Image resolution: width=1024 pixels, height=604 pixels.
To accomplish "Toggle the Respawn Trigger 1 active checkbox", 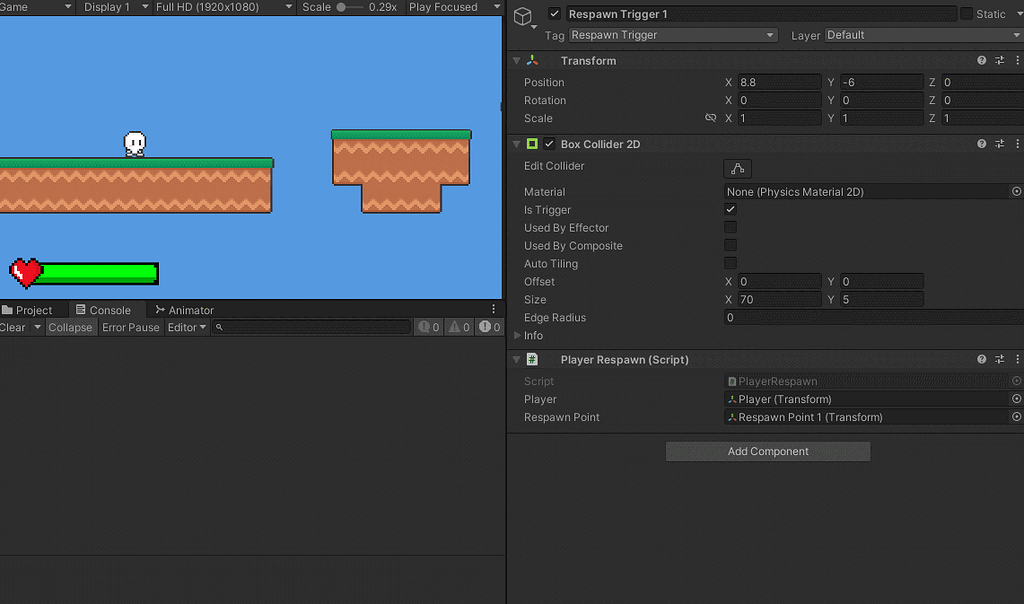I will coord(553,14).
